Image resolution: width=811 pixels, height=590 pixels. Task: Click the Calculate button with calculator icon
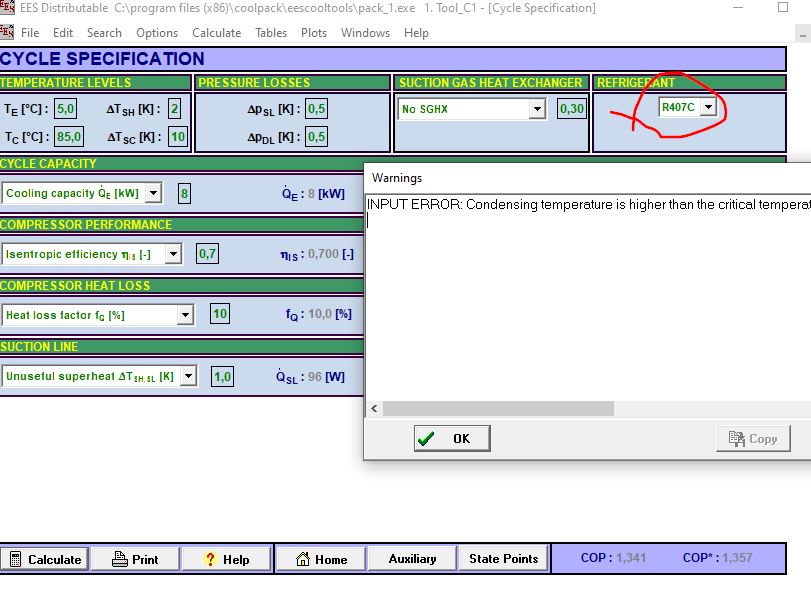point(44,559)
